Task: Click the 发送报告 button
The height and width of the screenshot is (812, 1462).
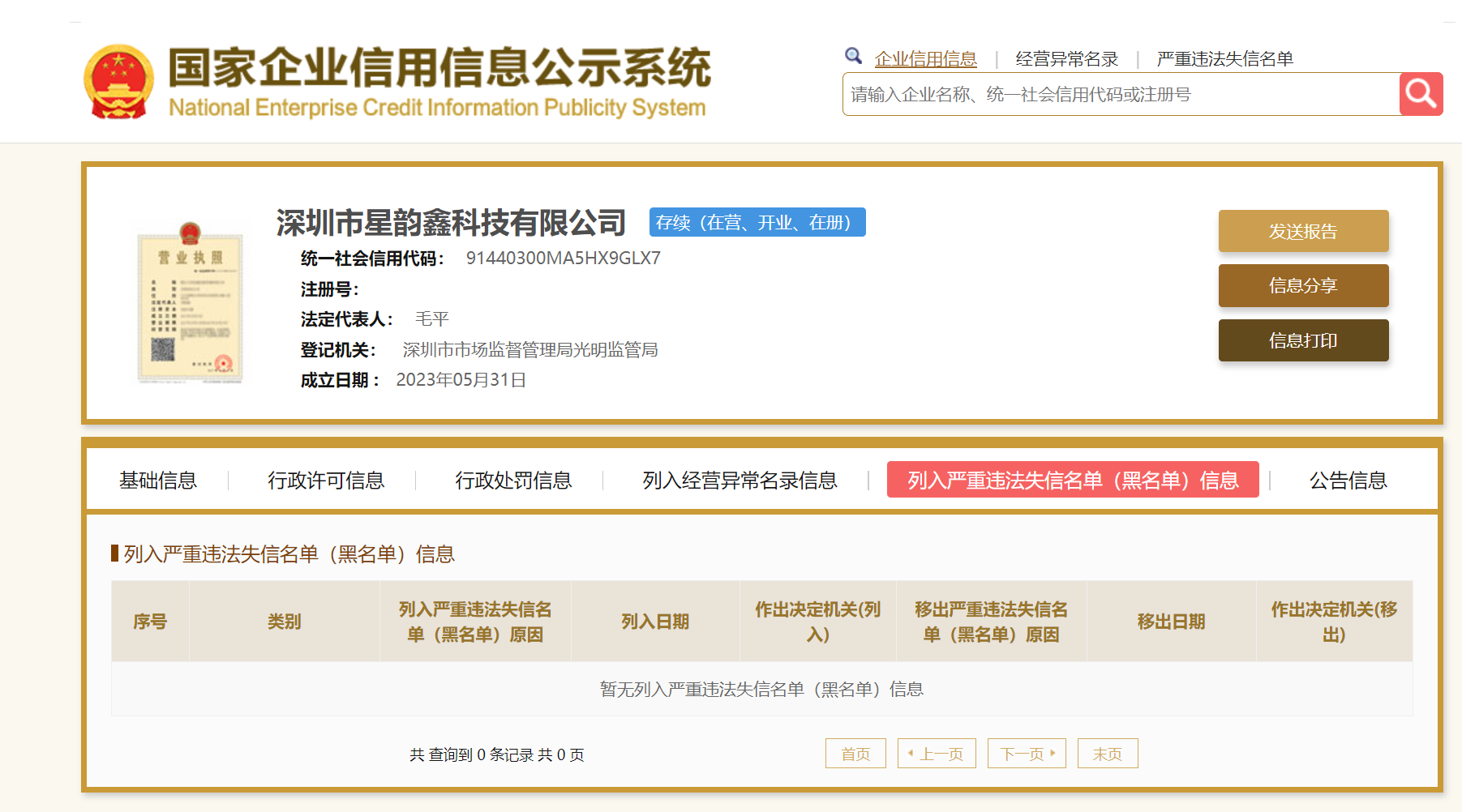Action: 1303,231
